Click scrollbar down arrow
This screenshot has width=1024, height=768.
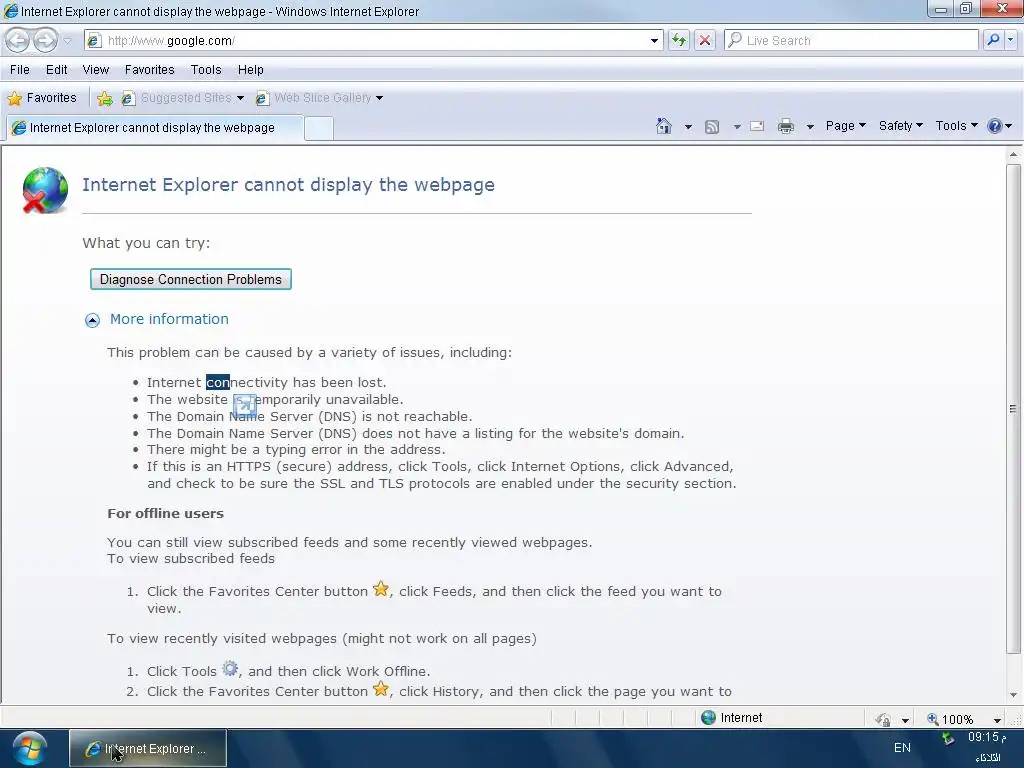[x=1013, y=695]
